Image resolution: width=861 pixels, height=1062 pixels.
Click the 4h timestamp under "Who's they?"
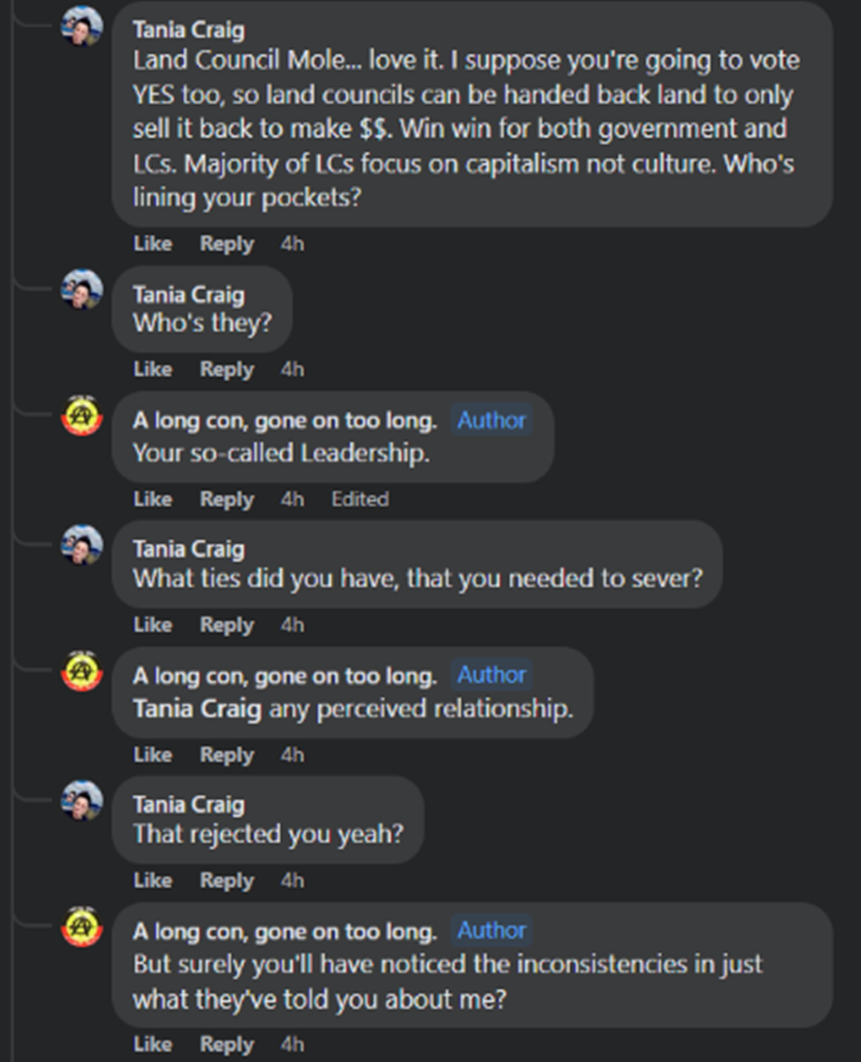click(x=292, y=369)
